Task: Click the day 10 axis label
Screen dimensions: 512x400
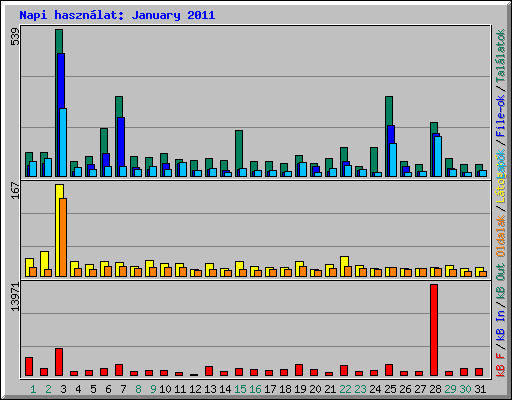Action: point(165,389)
